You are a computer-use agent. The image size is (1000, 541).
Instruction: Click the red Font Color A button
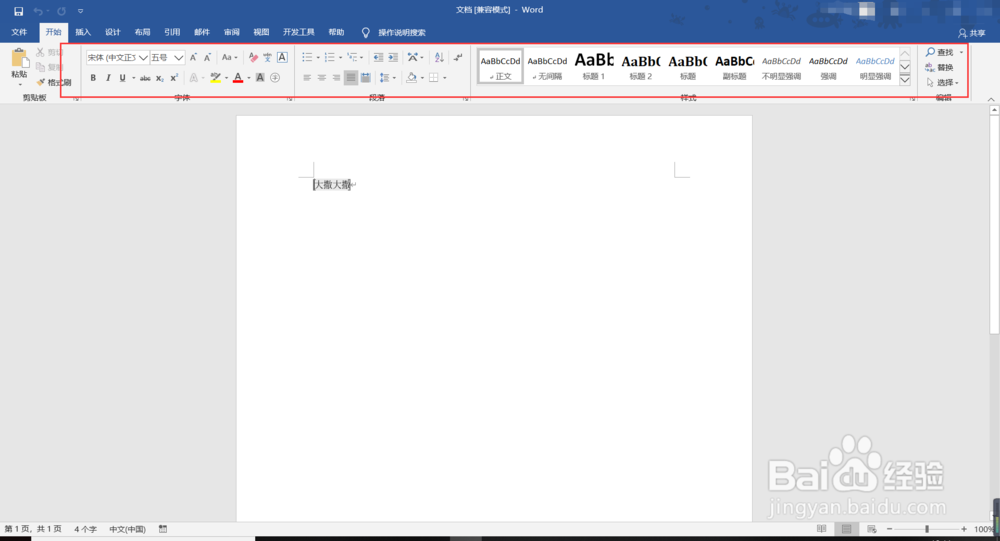238,78
